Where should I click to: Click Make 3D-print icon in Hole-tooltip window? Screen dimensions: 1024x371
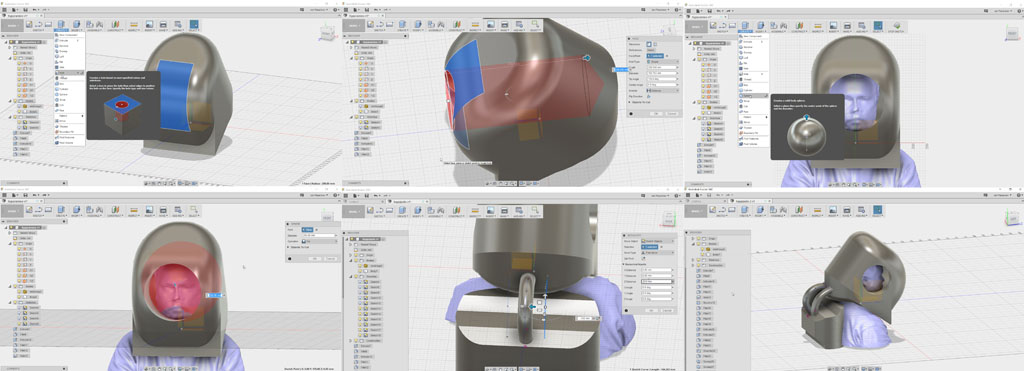[163, 24]
